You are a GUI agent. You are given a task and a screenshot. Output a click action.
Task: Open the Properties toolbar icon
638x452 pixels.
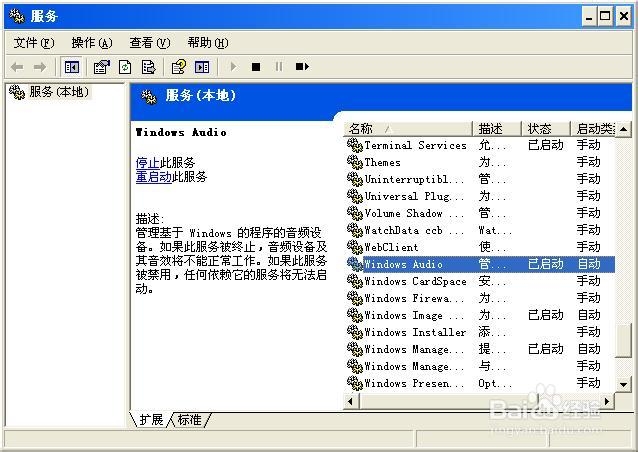pos(102,67)
